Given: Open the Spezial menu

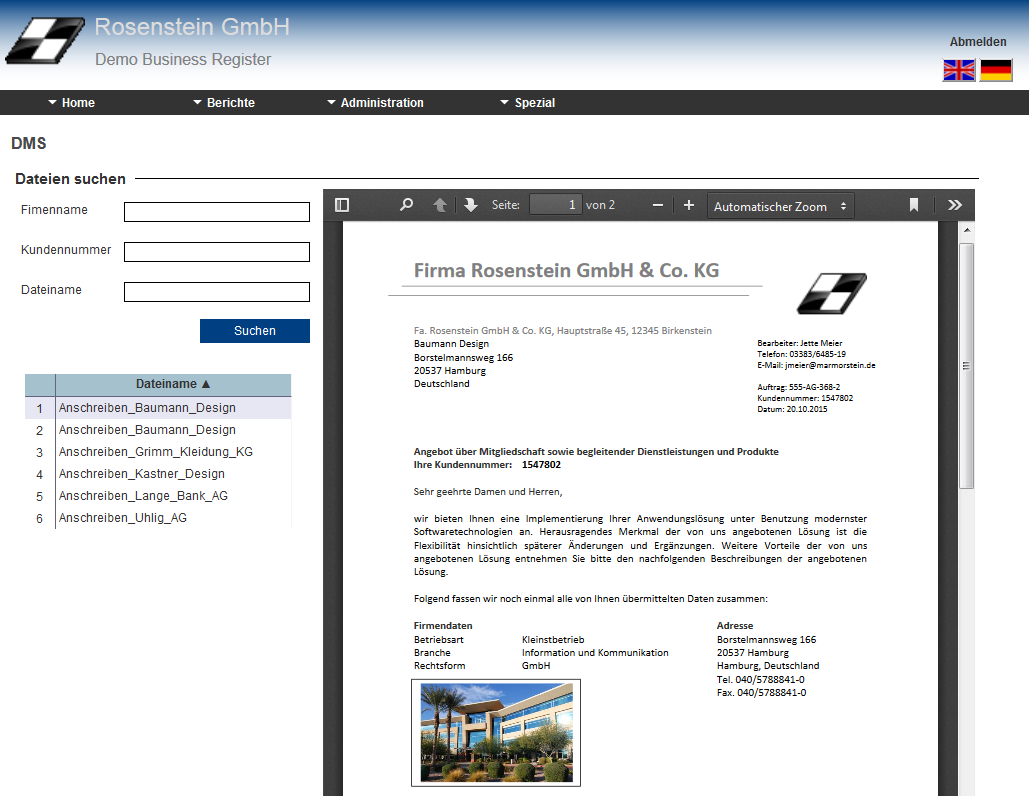Looking at the screenshot, I should 527,103.
